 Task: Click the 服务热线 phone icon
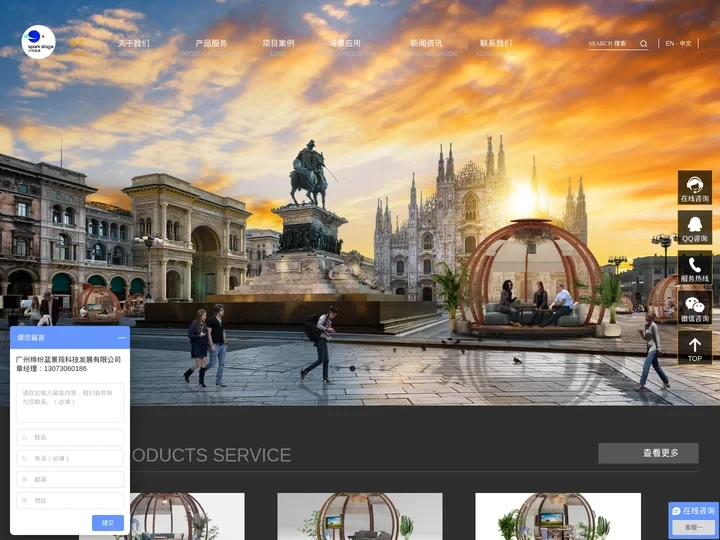click(695, 268)
